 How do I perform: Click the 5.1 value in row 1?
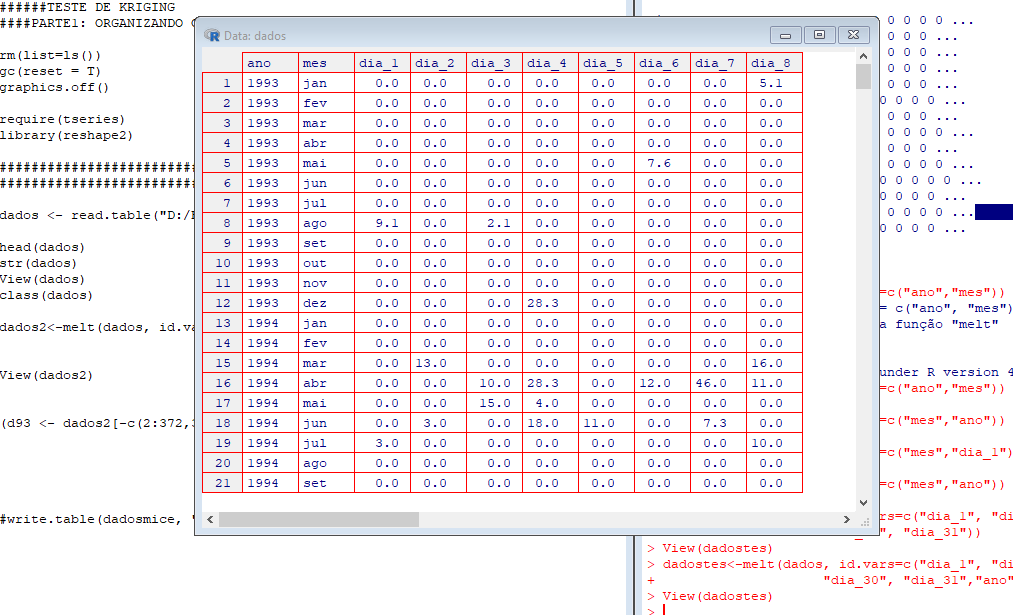pos(774,83)
